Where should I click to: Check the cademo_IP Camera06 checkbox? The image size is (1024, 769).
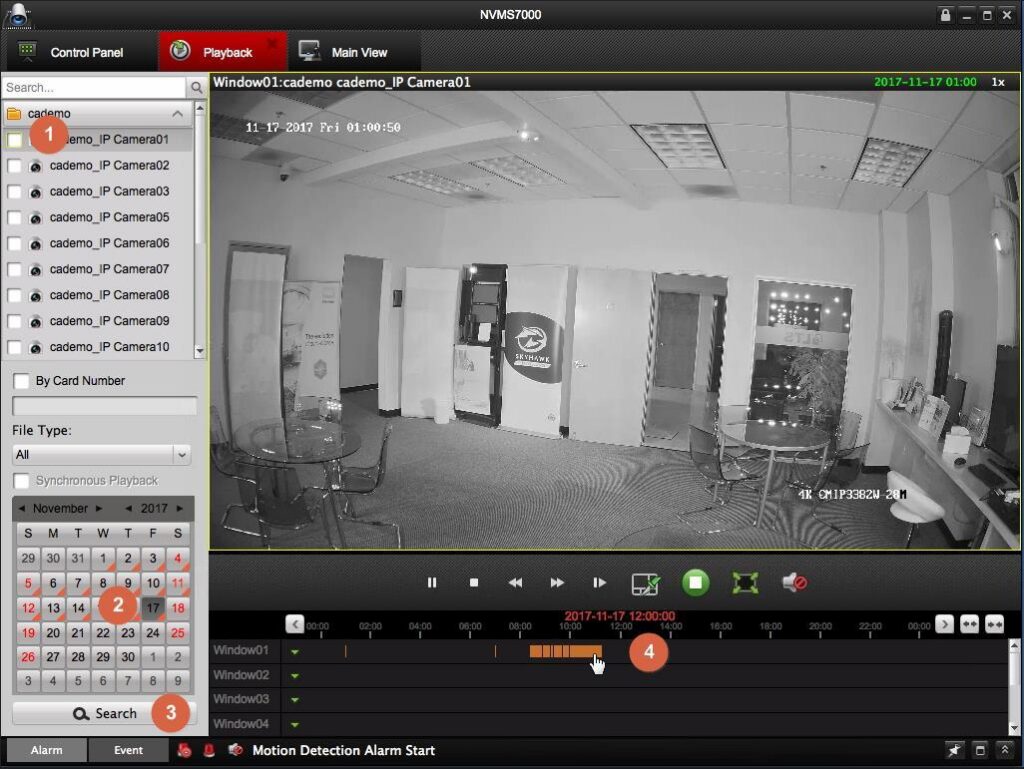coord(14,243)
